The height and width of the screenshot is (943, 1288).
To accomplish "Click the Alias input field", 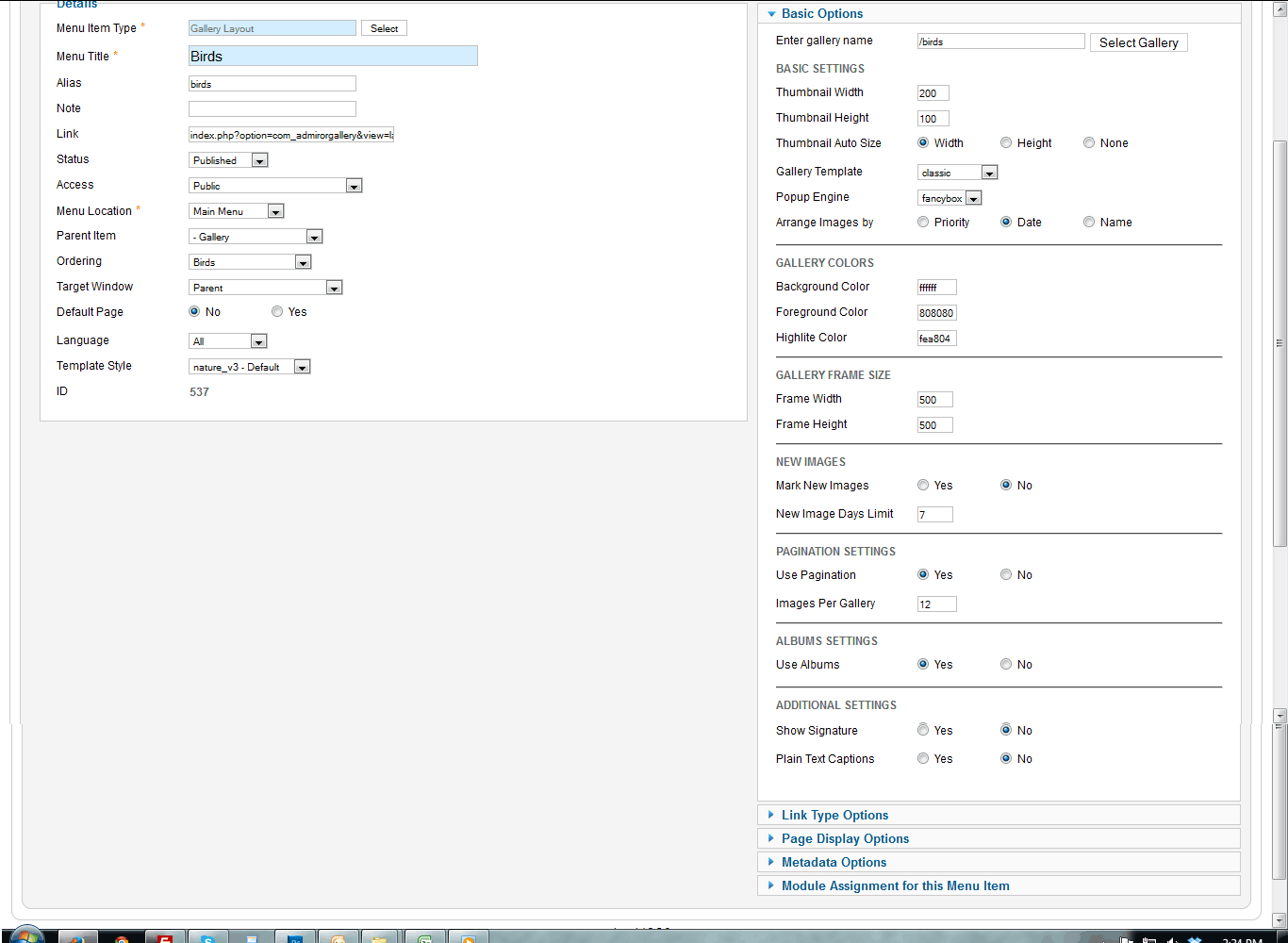I will tap(272, 84).
